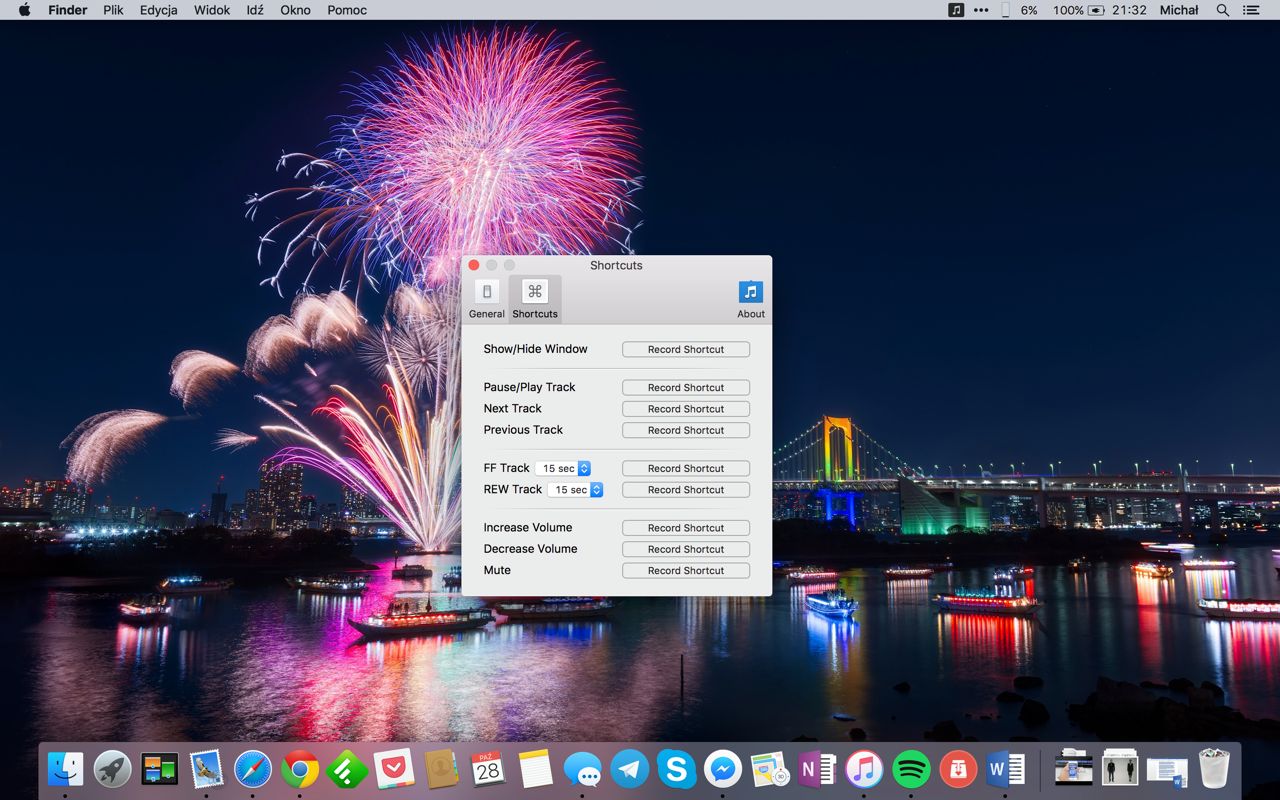
Task: Launch Safari from the Dock
Action: 253,769
